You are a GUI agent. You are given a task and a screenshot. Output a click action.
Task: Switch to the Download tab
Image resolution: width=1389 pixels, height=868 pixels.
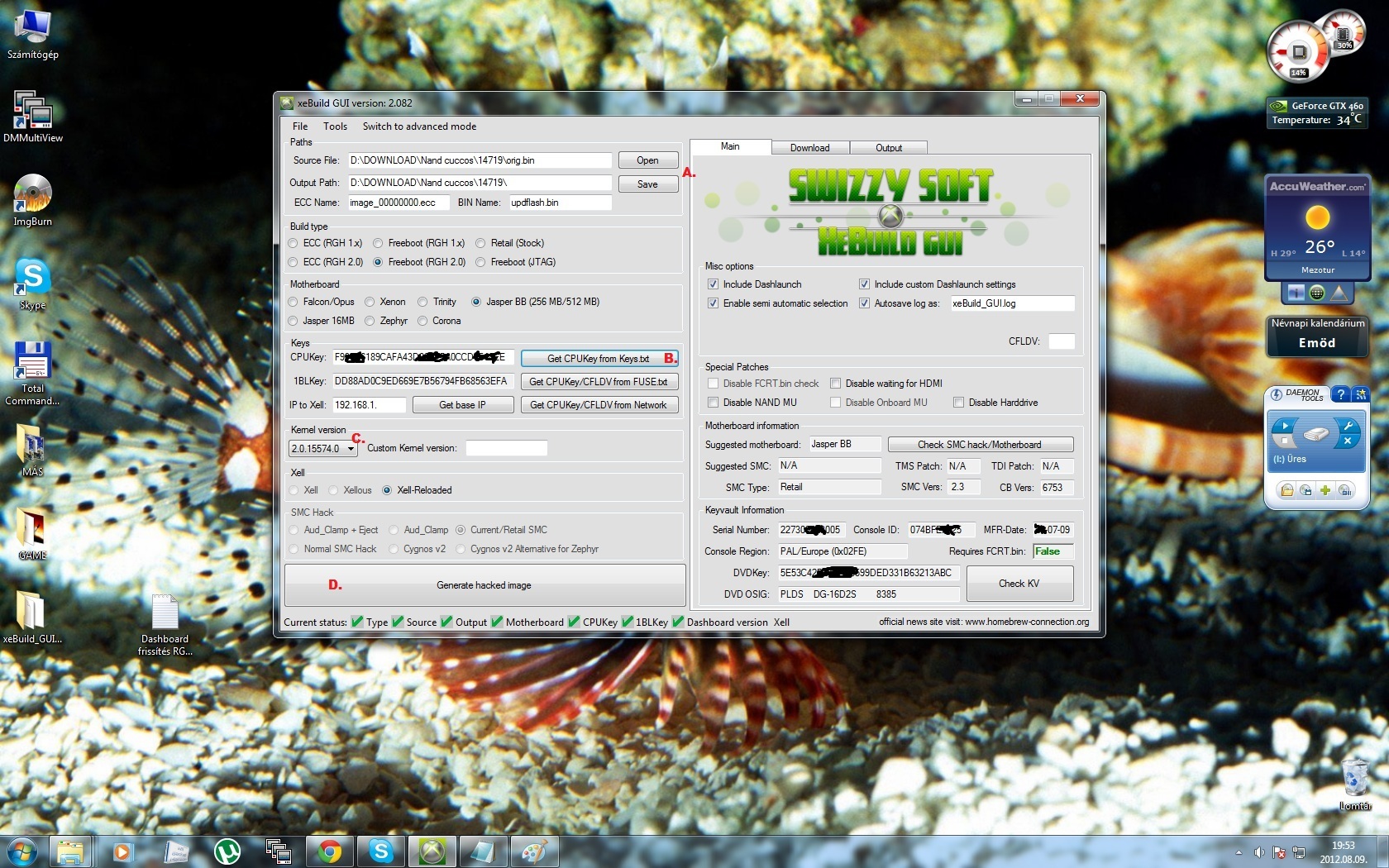point(809,148)
